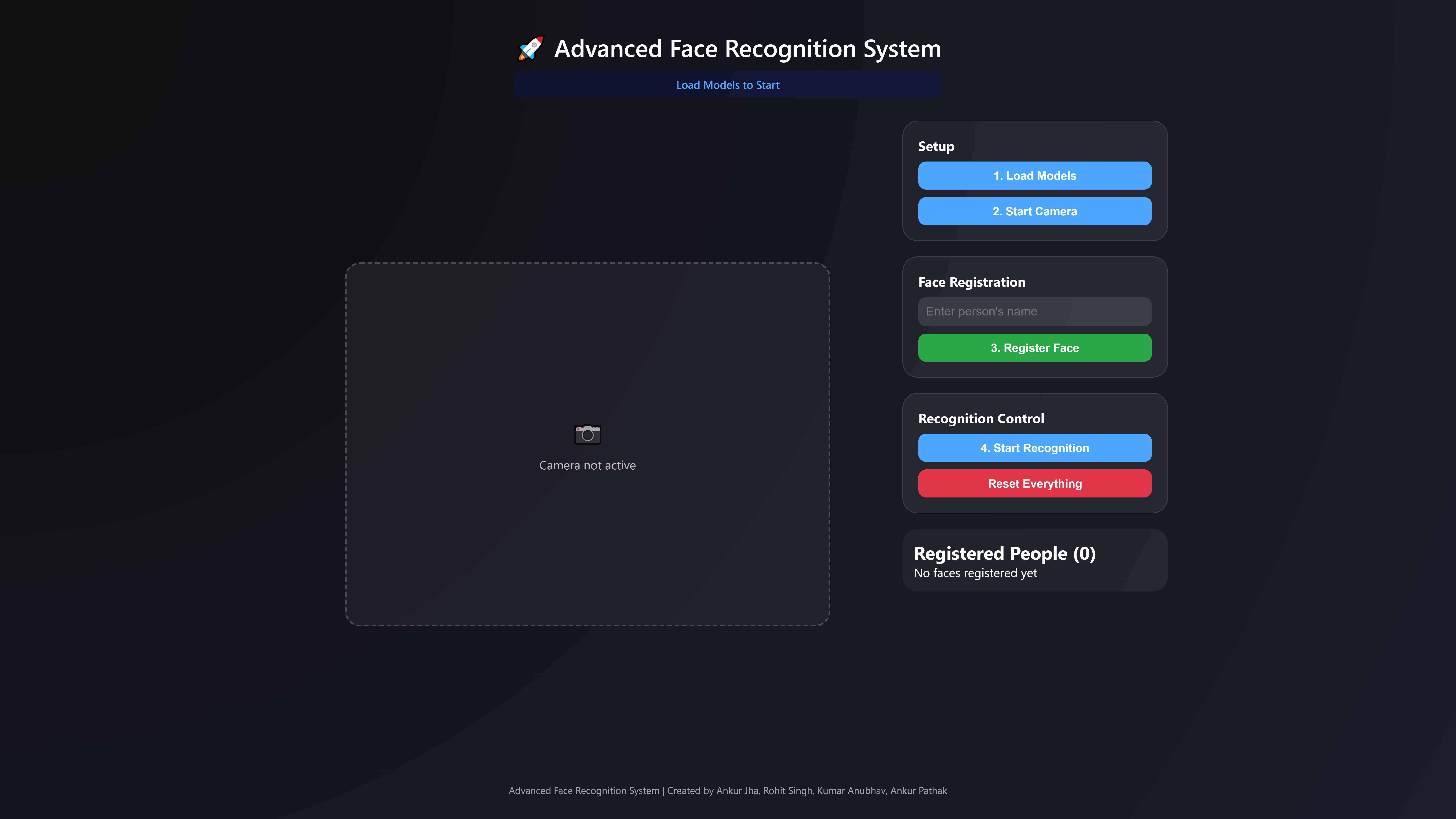Click the Face Registration section title

pos(972,282)
